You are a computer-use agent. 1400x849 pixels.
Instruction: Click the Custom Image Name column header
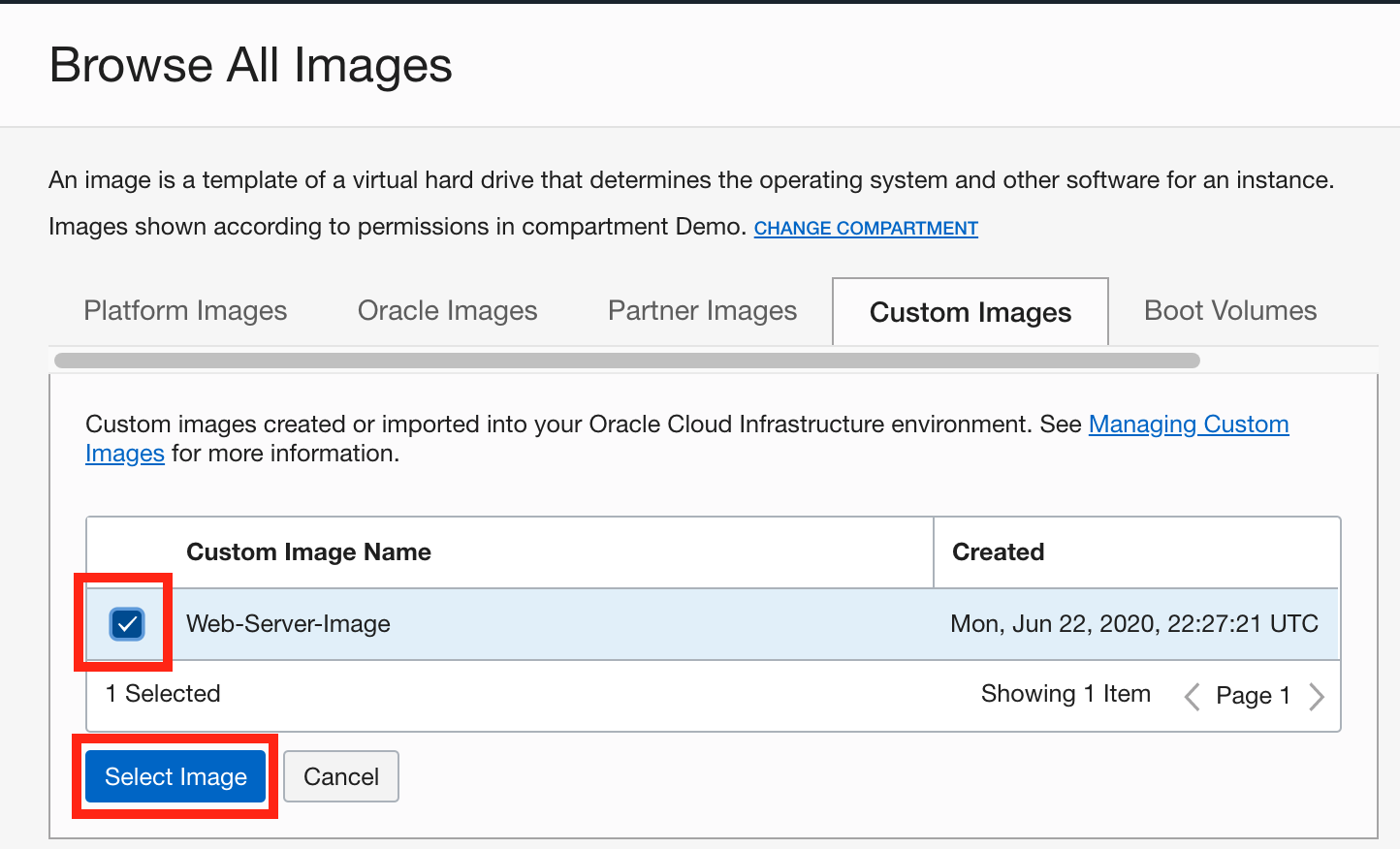[x=308, y=552]
